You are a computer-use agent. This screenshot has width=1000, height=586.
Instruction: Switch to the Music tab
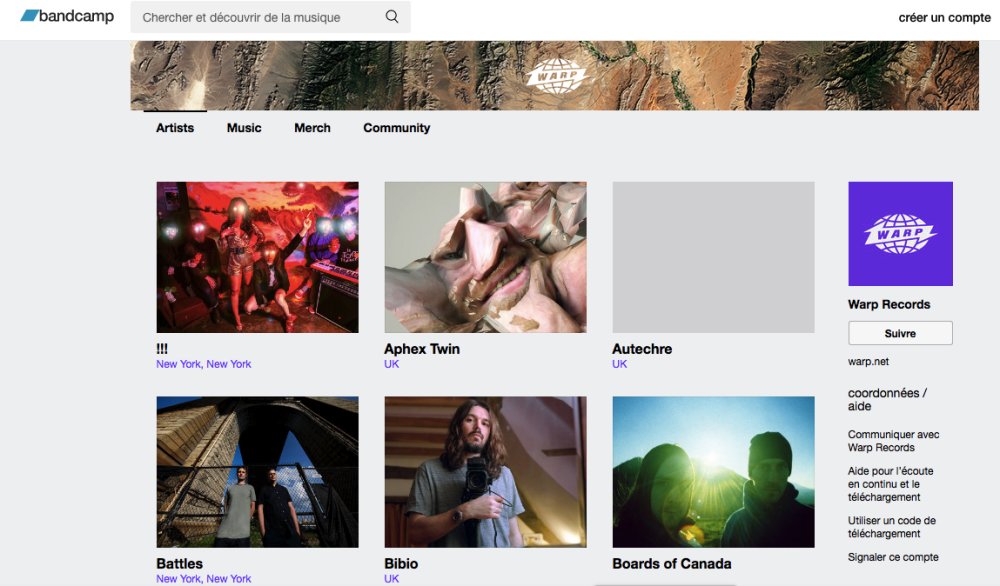click(244, 128)
